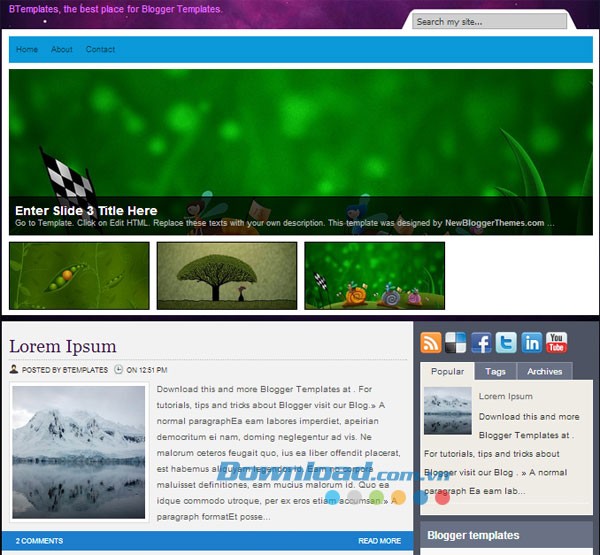Open the LinkedIn icon
Image resolution: width=600 pixels, height=555 pixels.
531,343
